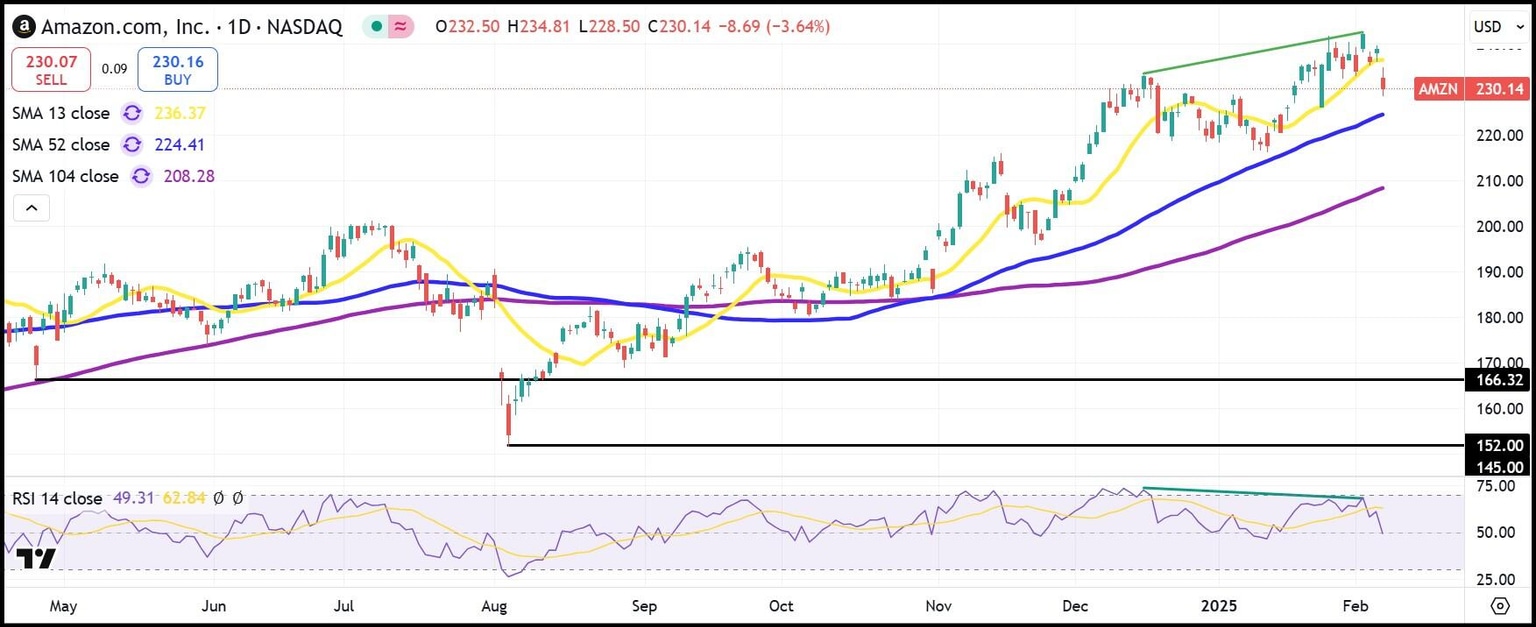Click the BUY button at 230.16
Viewport: 1536px width, 627px height.
(177, 69)
